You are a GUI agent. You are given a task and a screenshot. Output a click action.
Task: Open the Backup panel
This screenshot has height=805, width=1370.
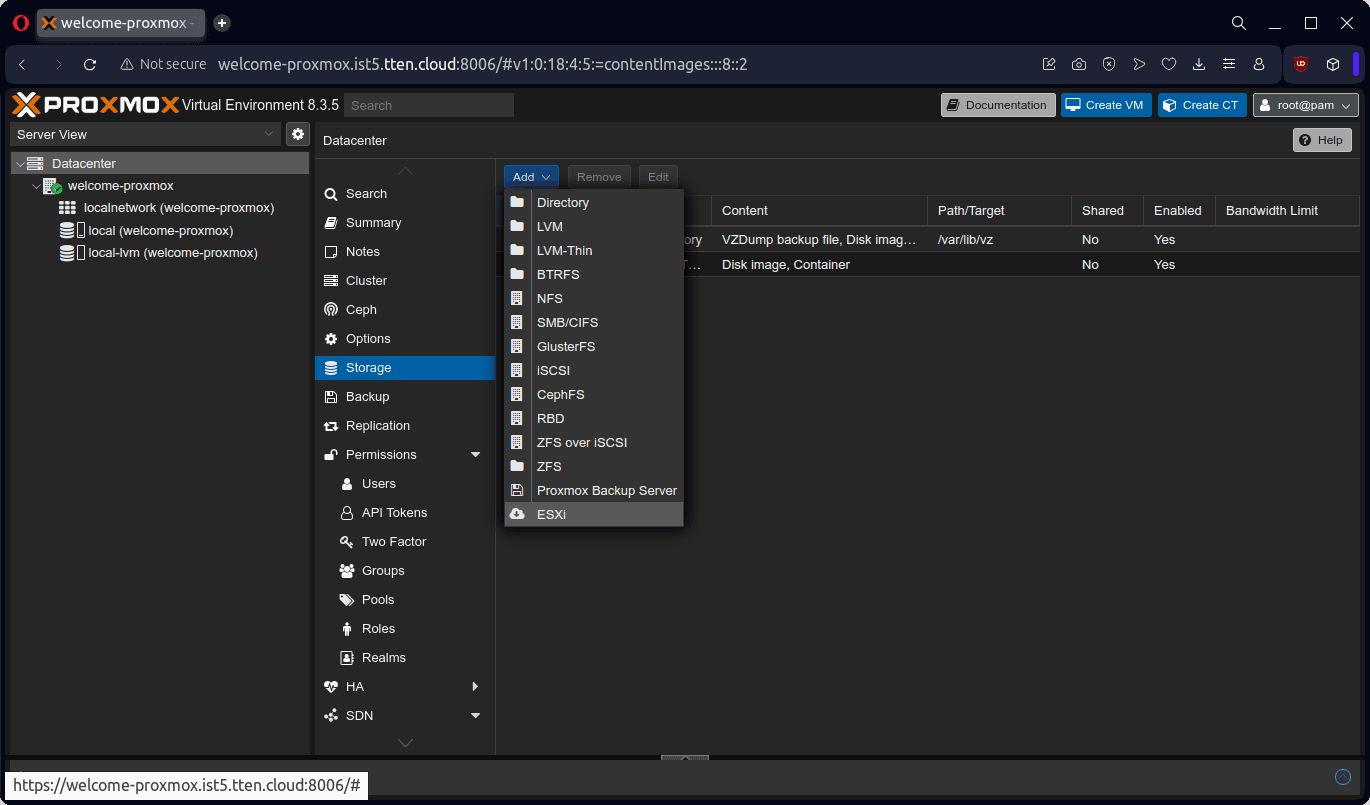click(405, 397)
